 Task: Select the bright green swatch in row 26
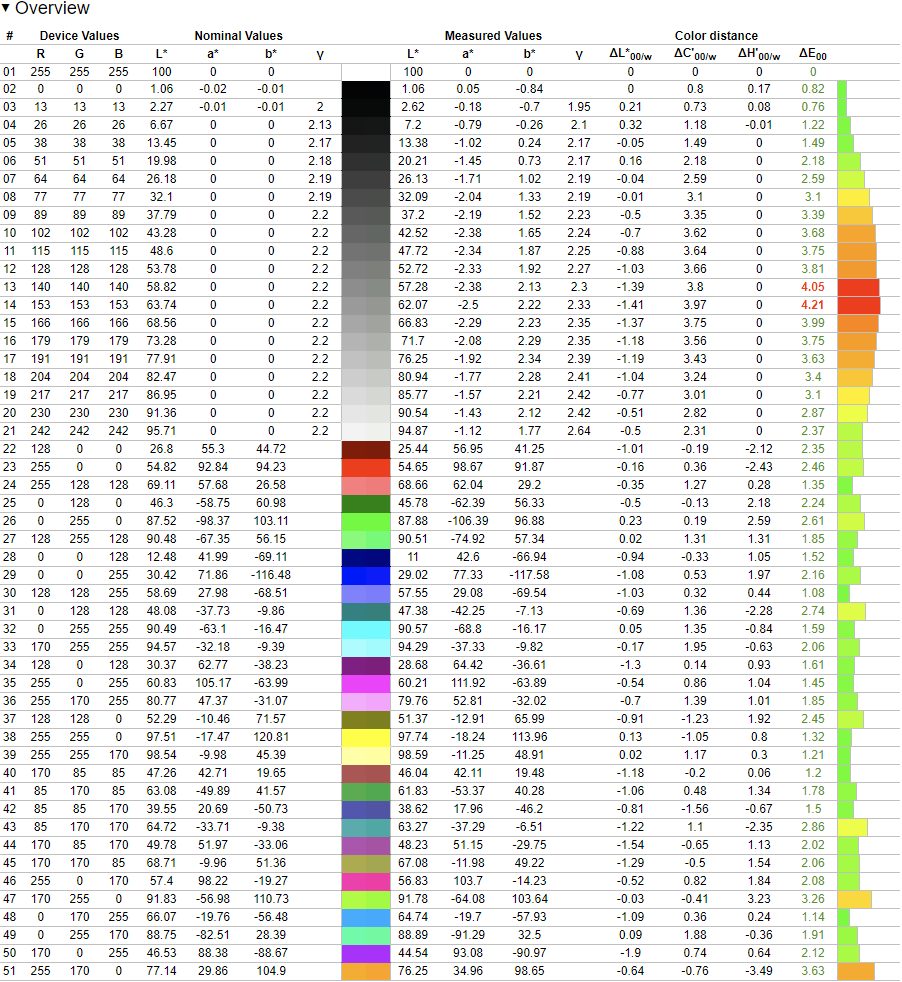coord(365,521)
